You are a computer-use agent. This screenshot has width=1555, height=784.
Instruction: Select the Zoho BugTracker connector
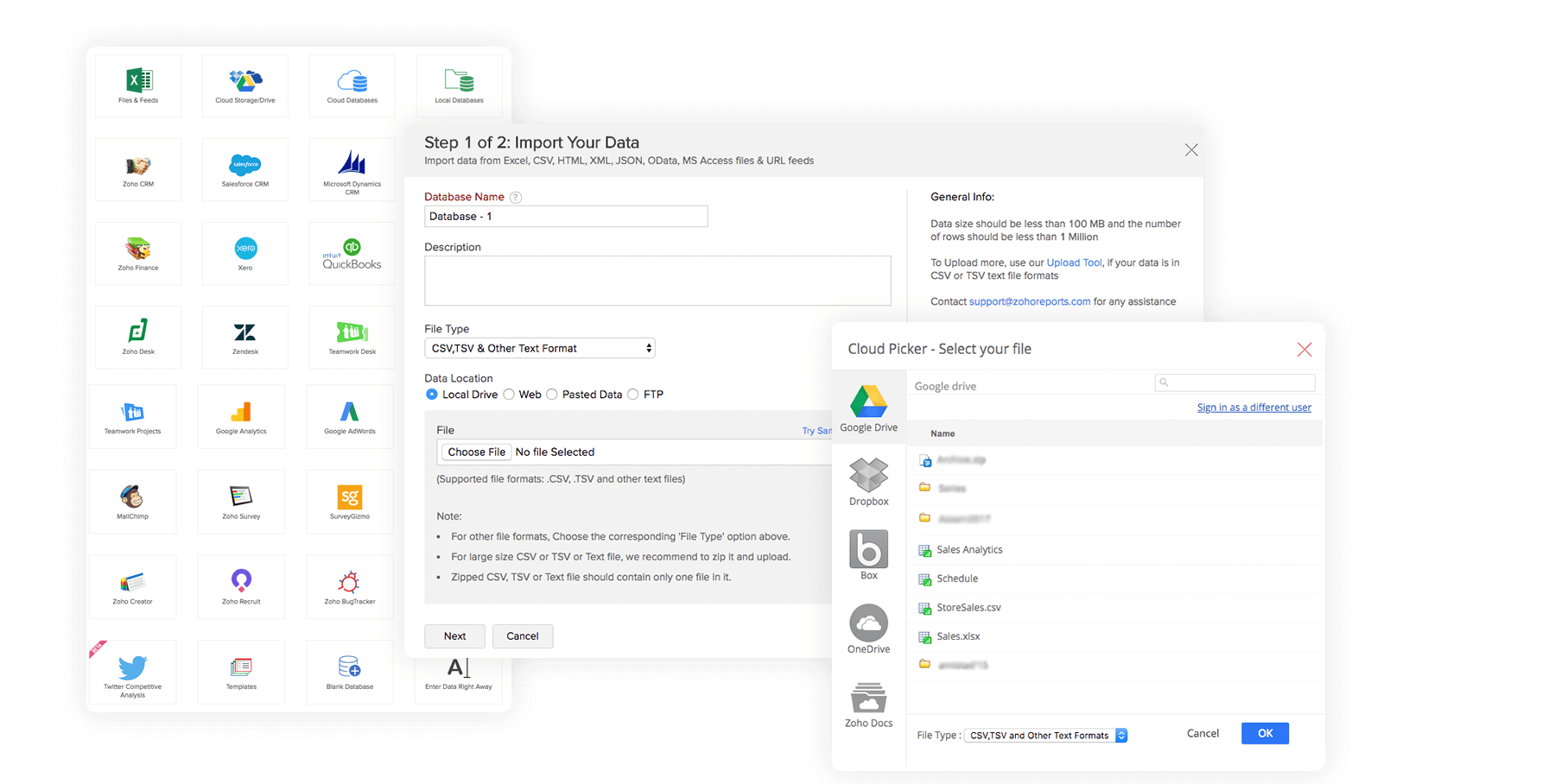(350, 587)
